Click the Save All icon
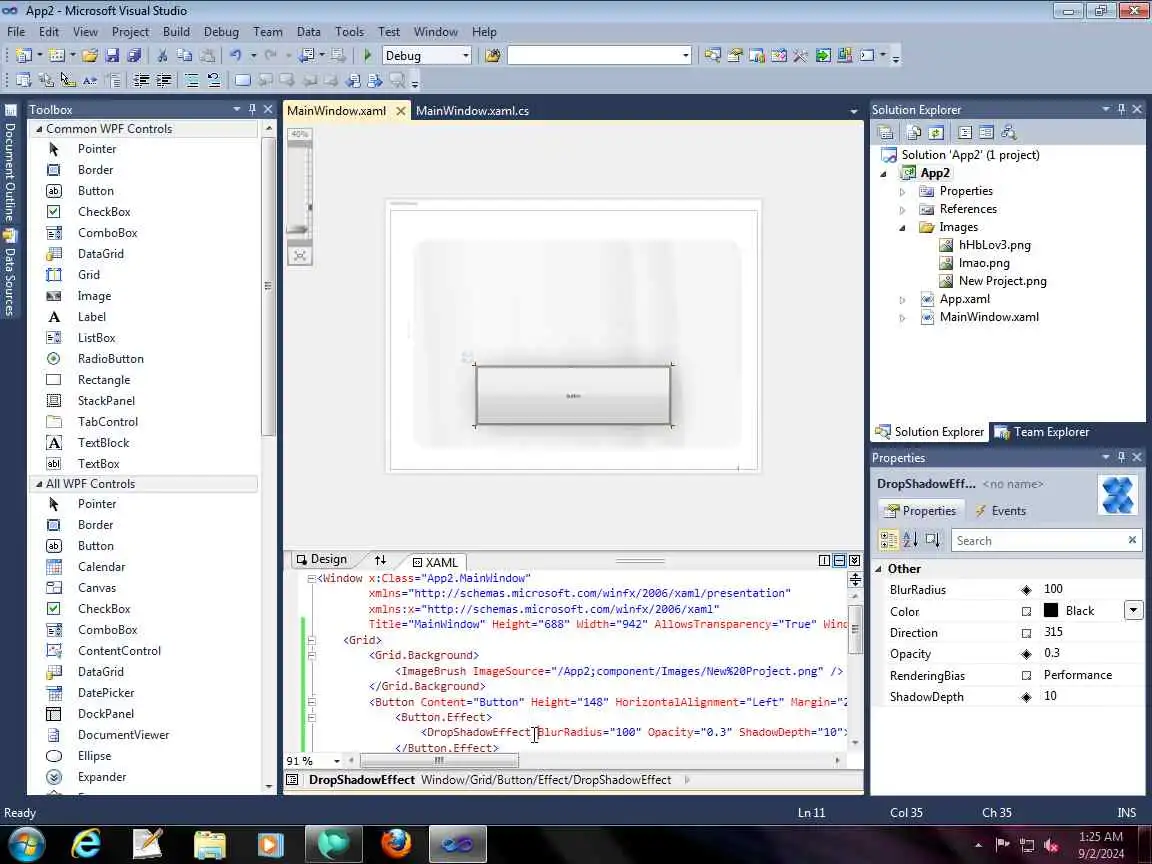1152x864 pixels. (x=134, y=56)
